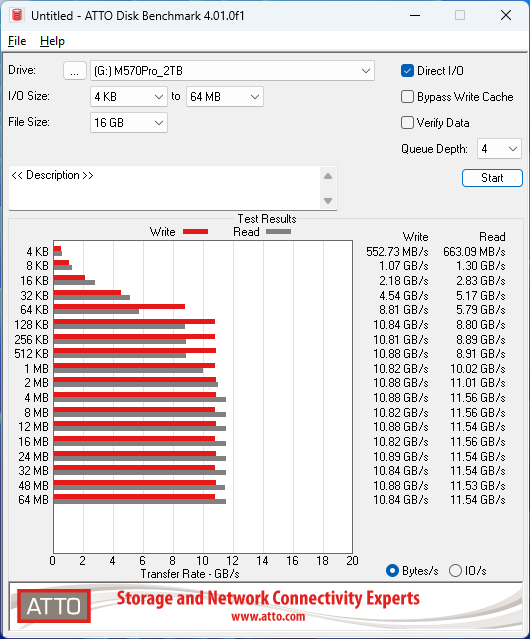Close the ATTO Disk Benchmark window
Screen dimensions: 530x639
coord(506,15)
